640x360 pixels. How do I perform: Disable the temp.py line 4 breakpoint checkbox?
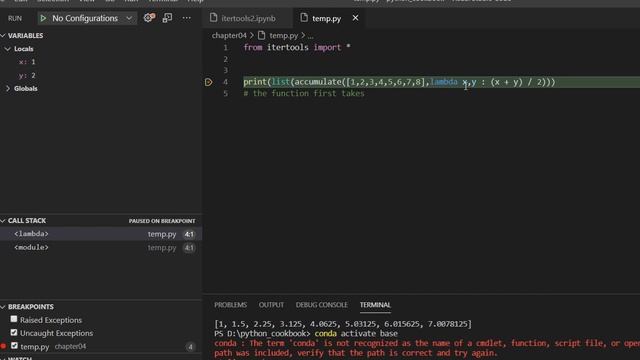(x=14, y=346)
